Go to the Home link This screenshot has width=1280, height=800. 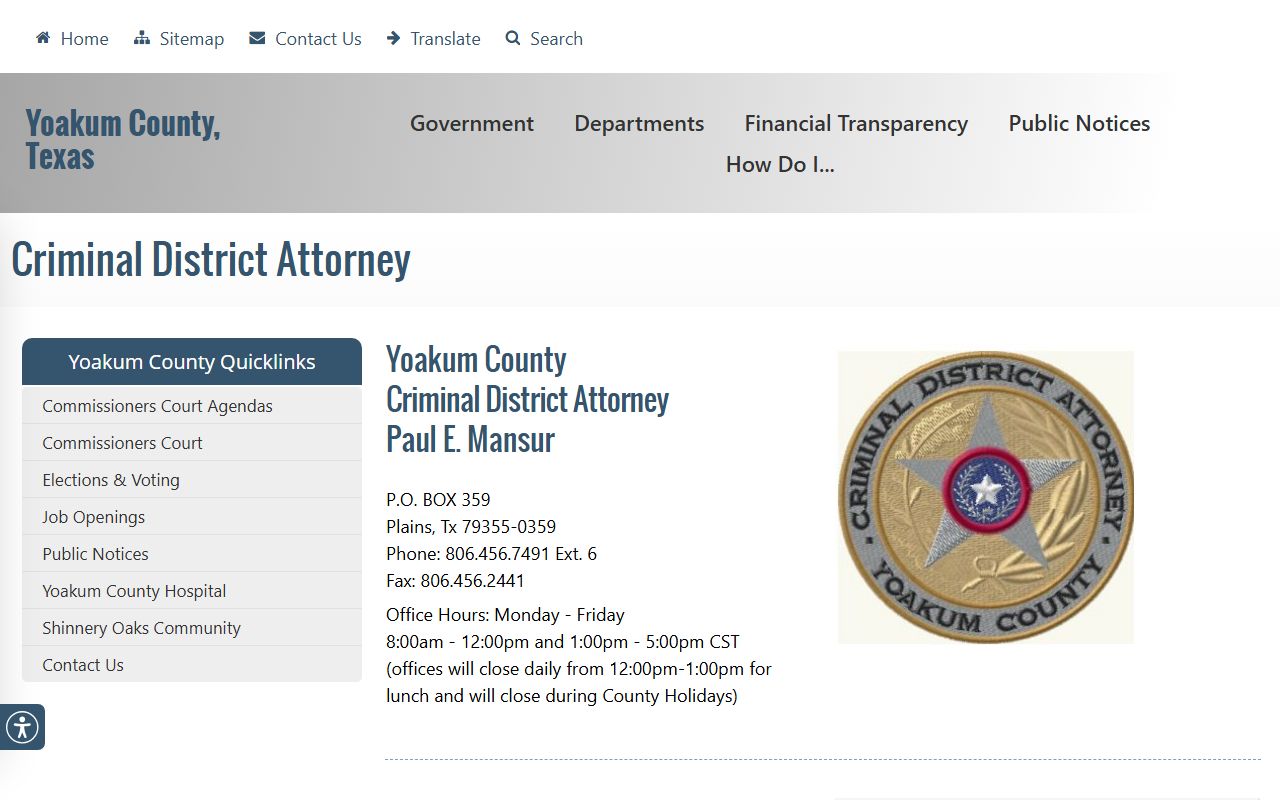point(84,38)
